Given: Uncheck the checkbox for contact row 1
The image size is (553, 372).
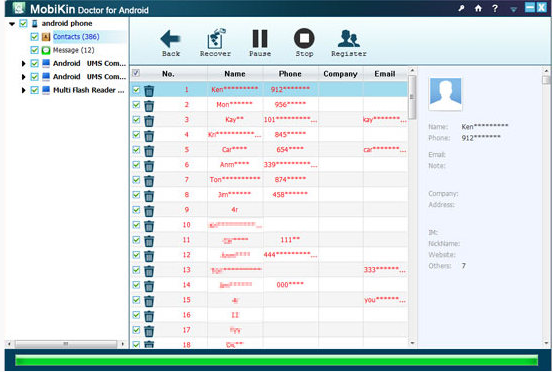Looking at the screenshot, I should [x=136, y=90].
